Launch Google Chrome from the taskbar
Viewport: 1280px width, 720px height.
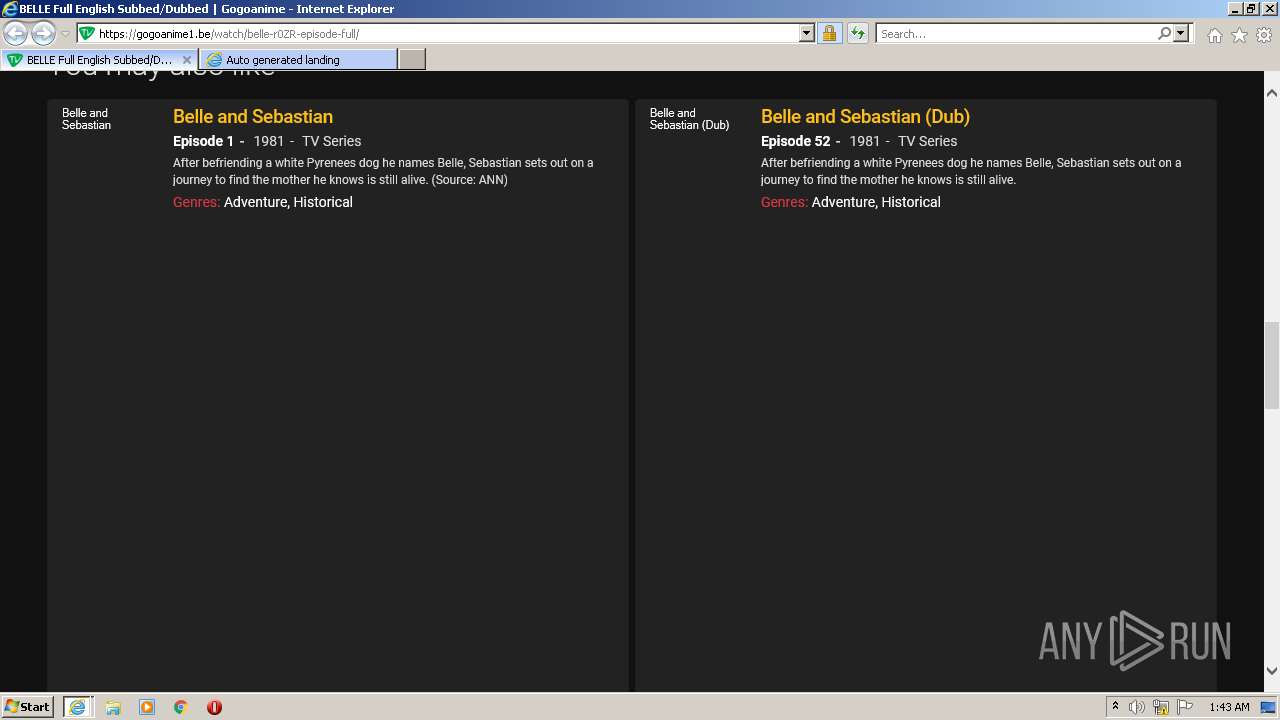point(181,707)
